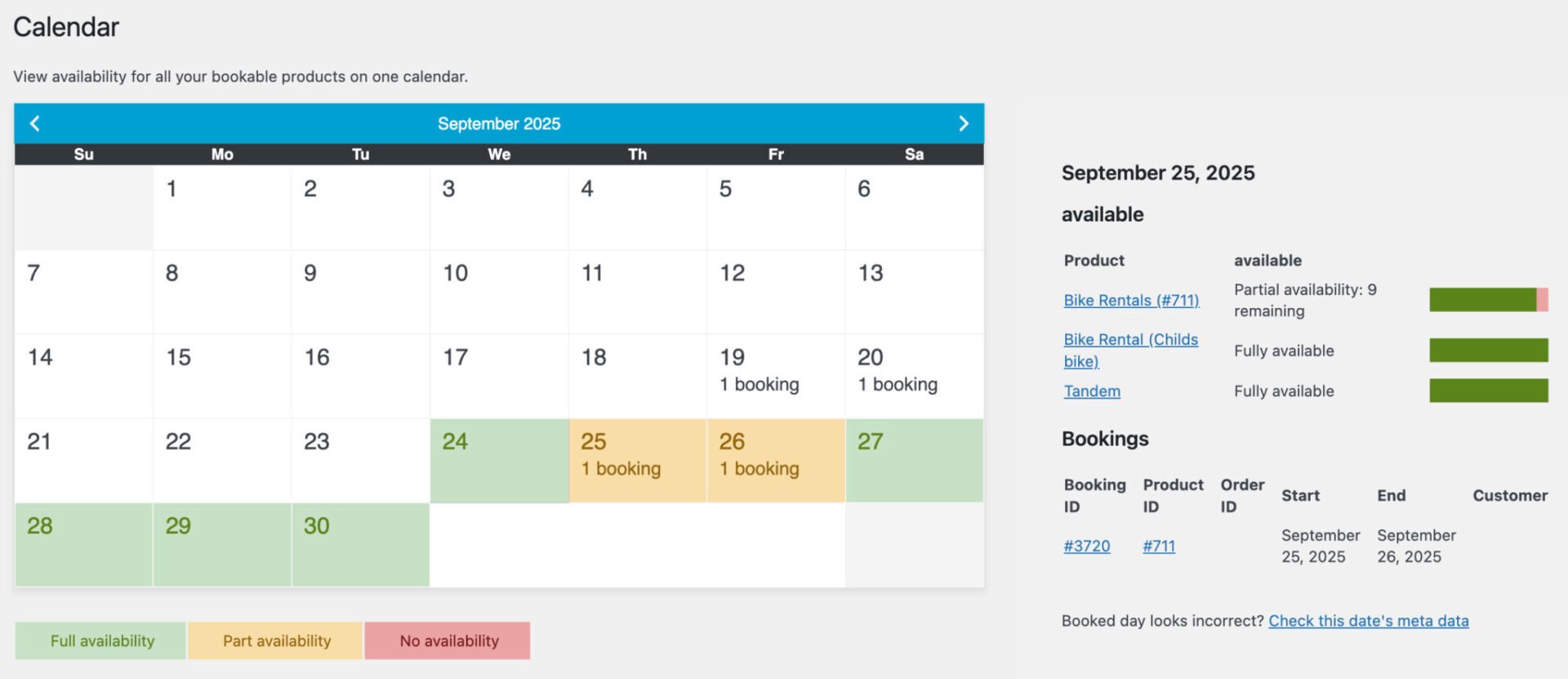Click the Full availability legend swatch

coord(100,641)
